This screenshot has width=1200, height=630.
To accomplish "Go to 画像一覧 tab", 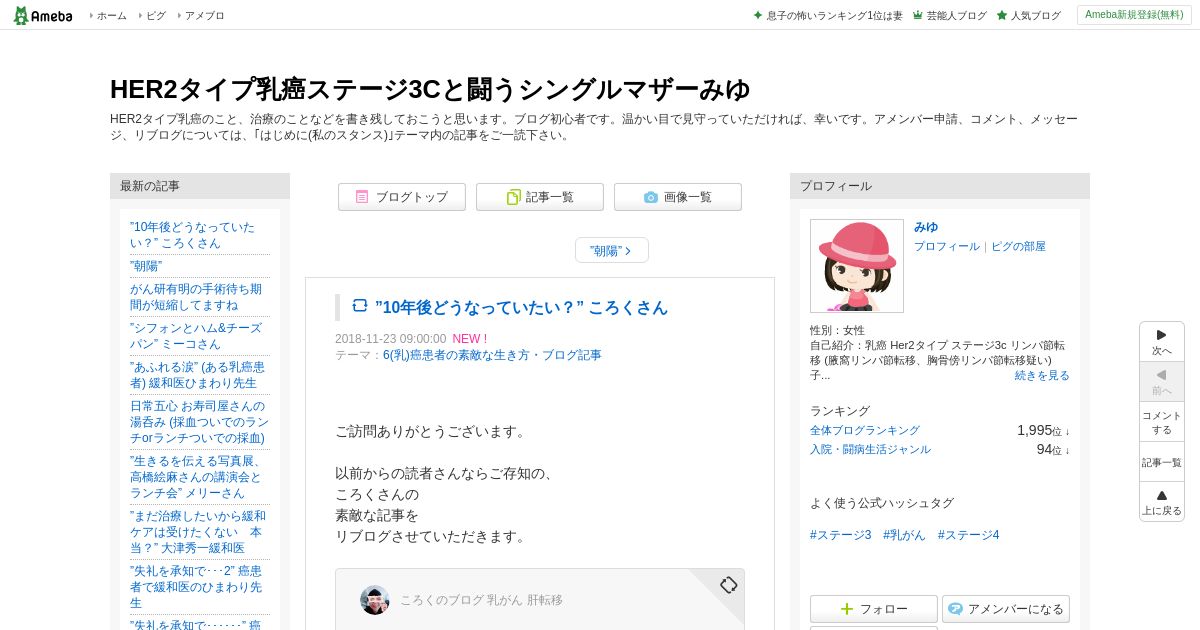I will (678, 197).
